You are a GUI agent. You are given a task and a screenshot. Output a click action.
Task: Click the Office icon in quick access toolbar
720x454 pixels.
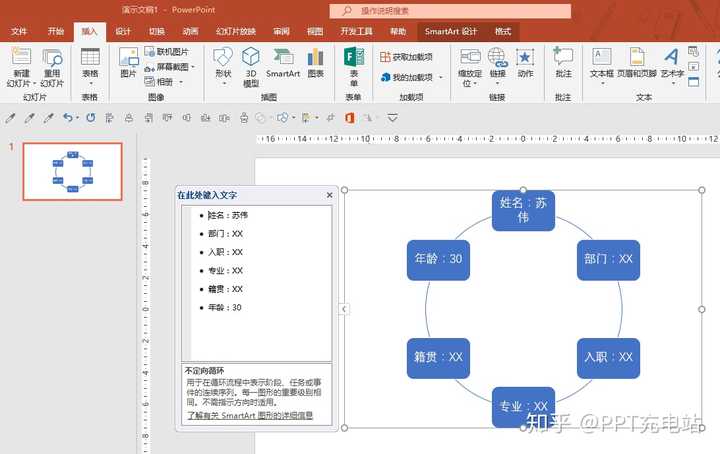point(350,118)
